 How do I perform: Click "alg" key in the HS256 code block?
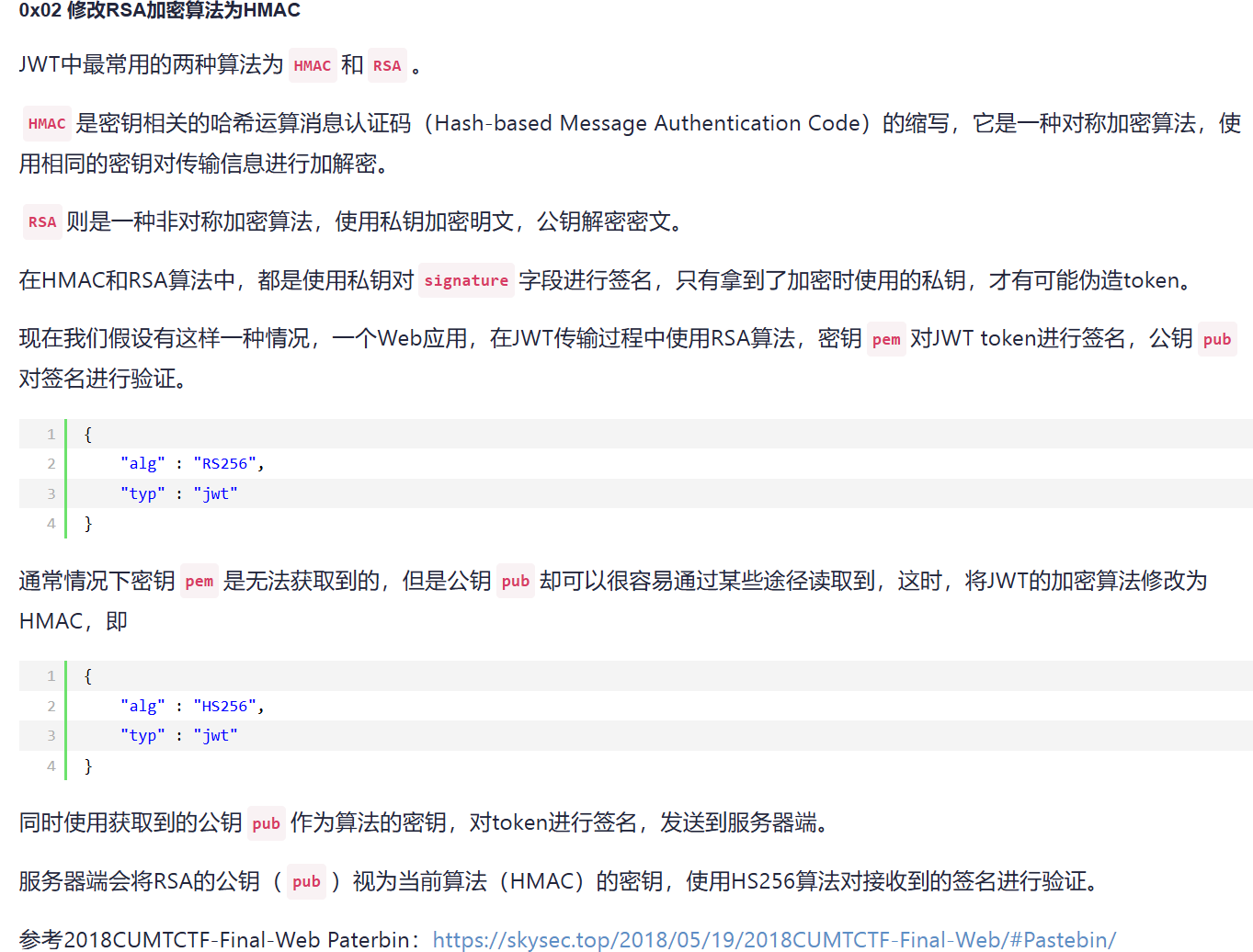[142, 706]
